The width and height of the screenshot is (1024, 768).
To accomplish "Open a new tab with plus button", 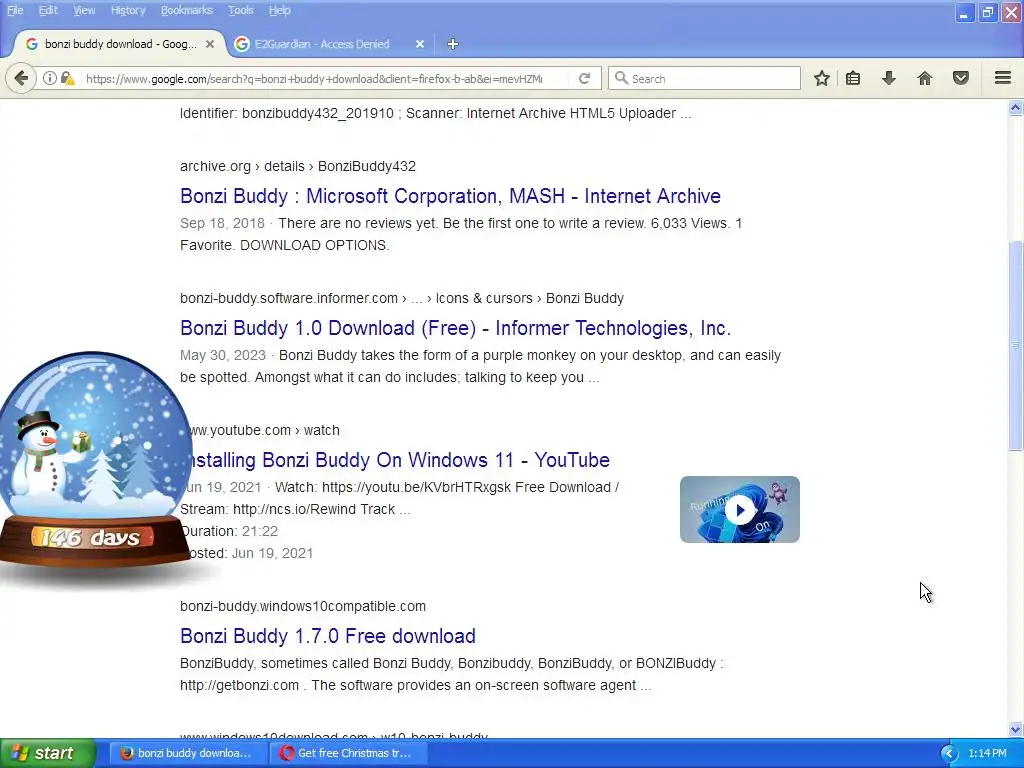I will [453, 44].
